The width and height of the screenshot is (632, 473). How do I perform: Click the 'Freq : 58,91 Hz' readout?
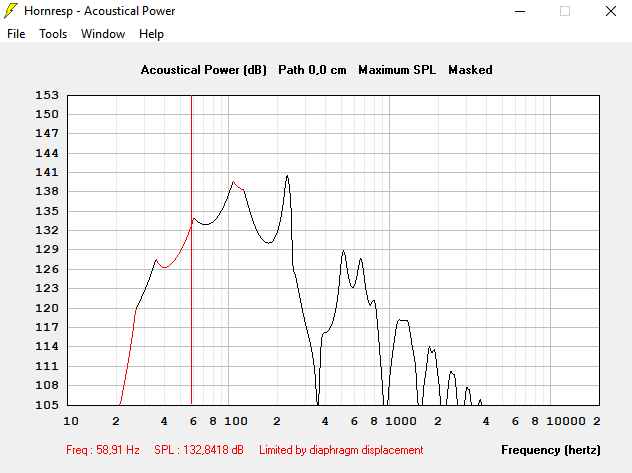(x=103, y=450)
